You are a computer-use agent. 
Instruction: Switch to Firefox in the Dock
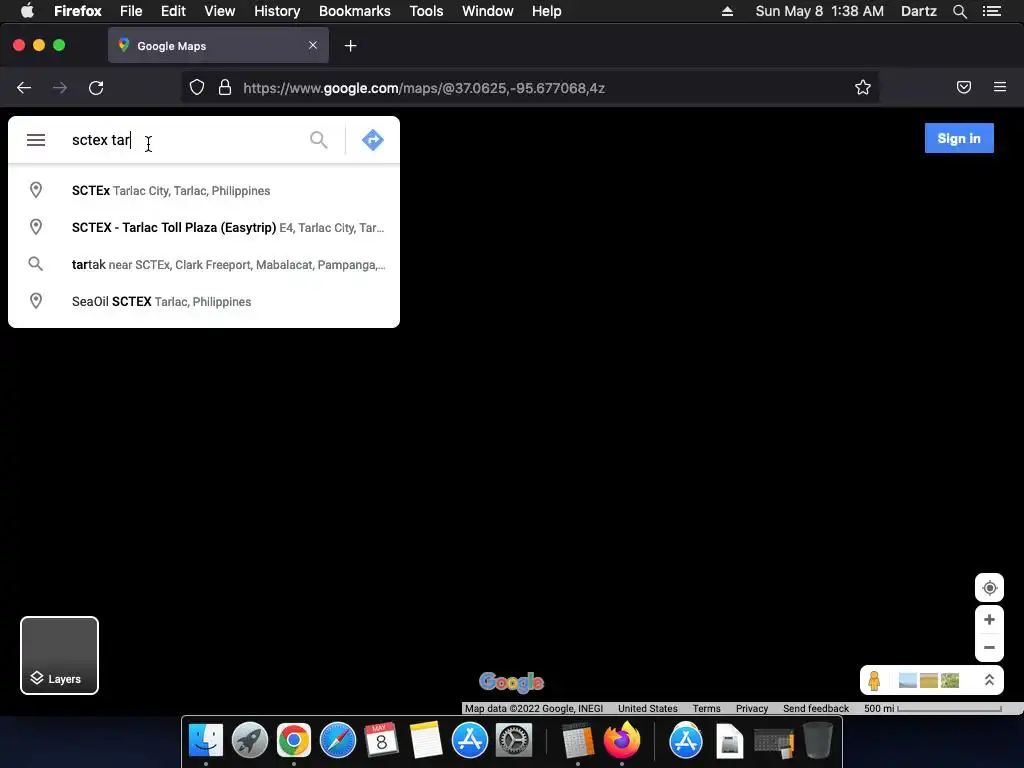tap(622, 741)
